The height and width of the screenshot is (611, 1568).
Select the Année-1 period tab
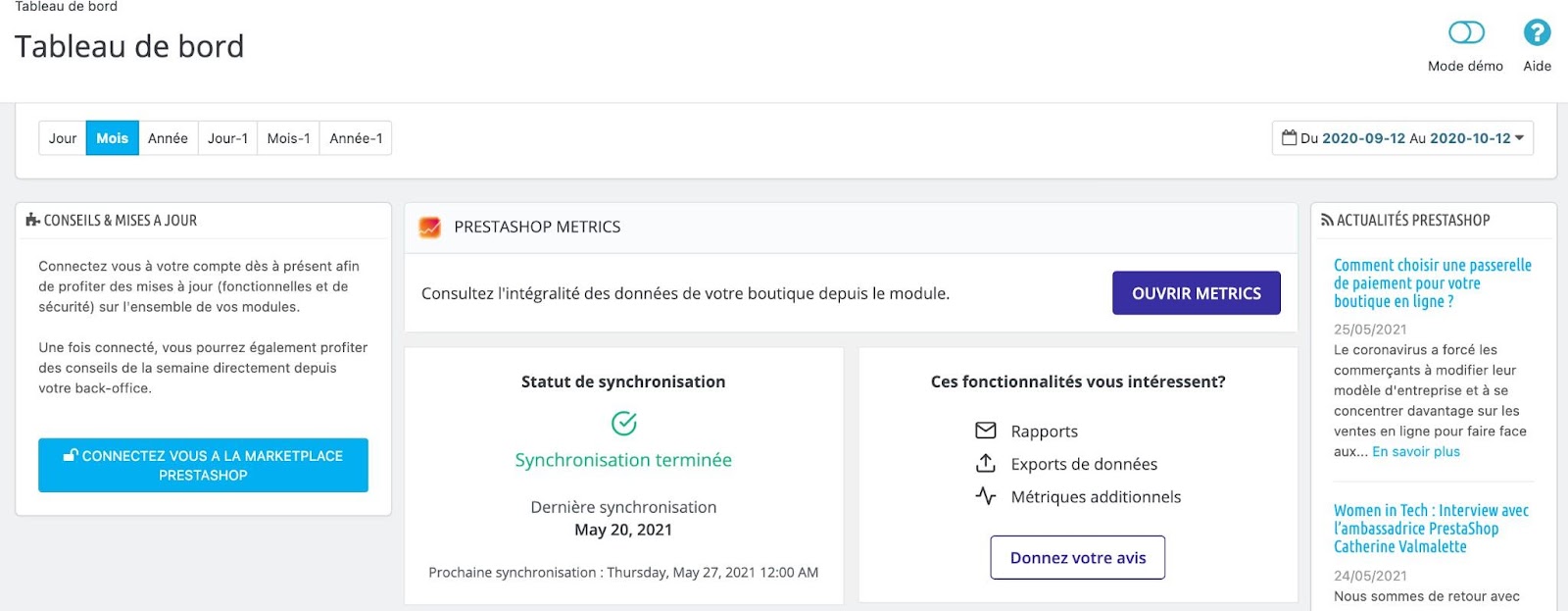pyautogui.click(x=356, y=138)
